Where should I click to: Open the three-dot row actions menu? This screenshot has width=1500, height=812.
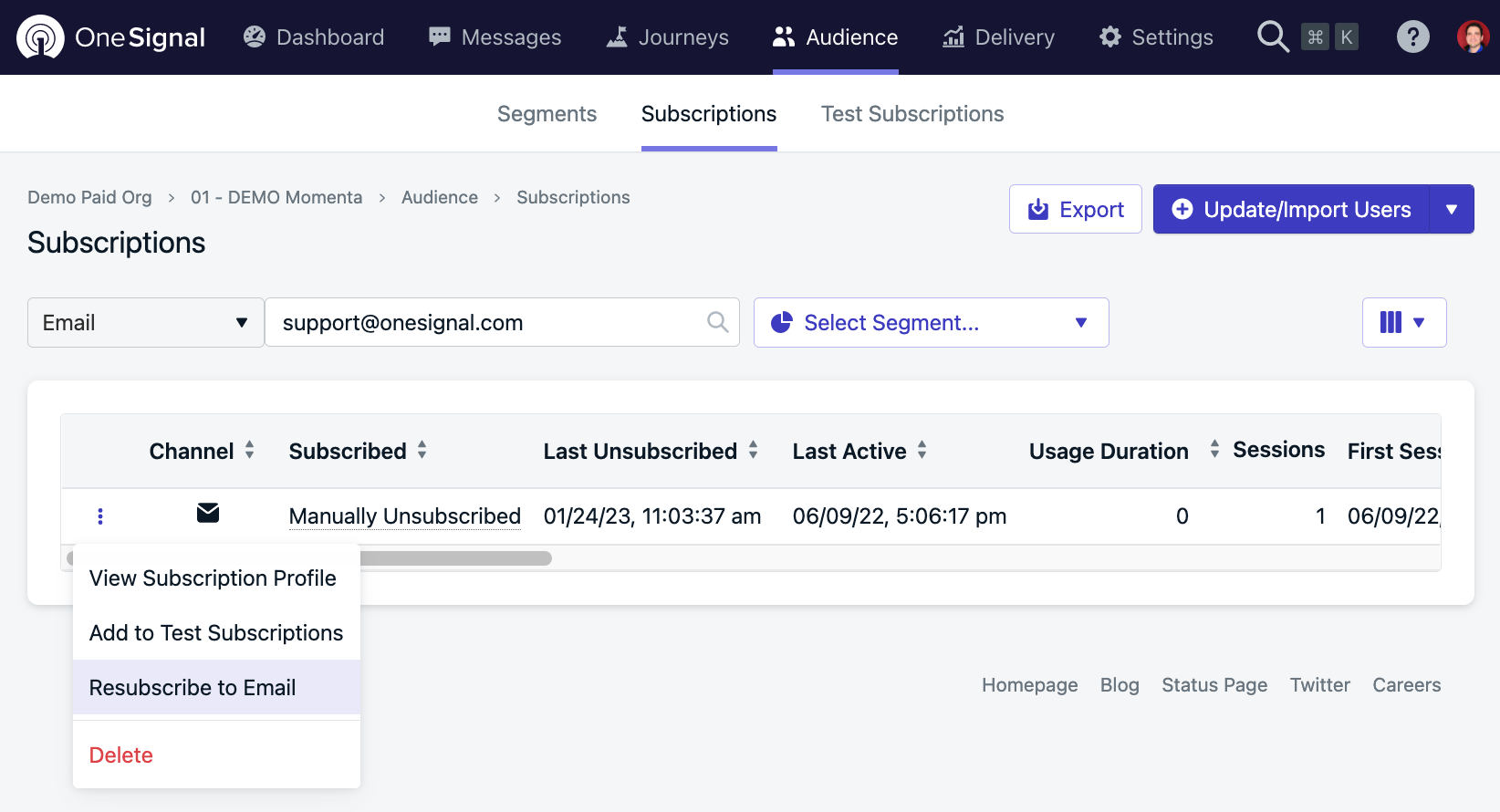click(100, 516)
